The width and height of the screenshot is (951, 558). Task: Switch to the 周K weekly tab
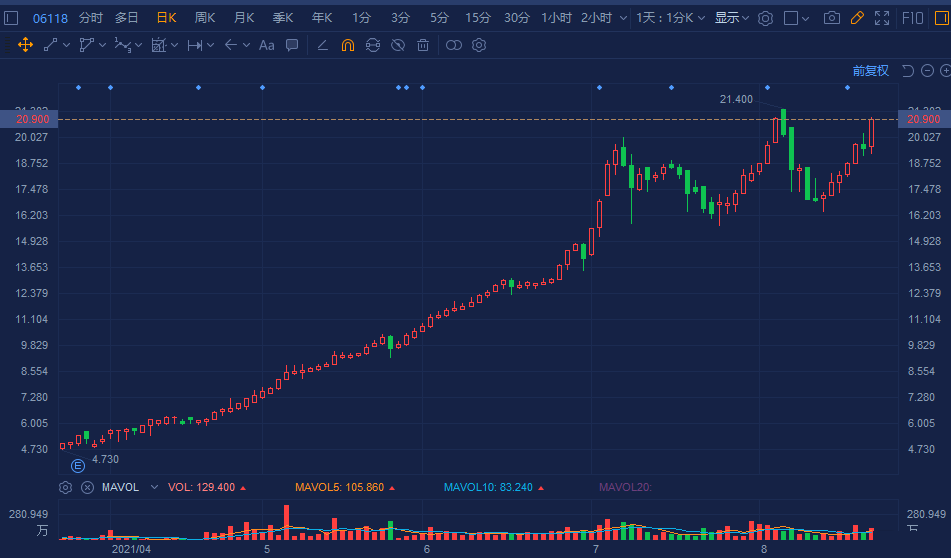pyautogui.click(x=205, y=18)
